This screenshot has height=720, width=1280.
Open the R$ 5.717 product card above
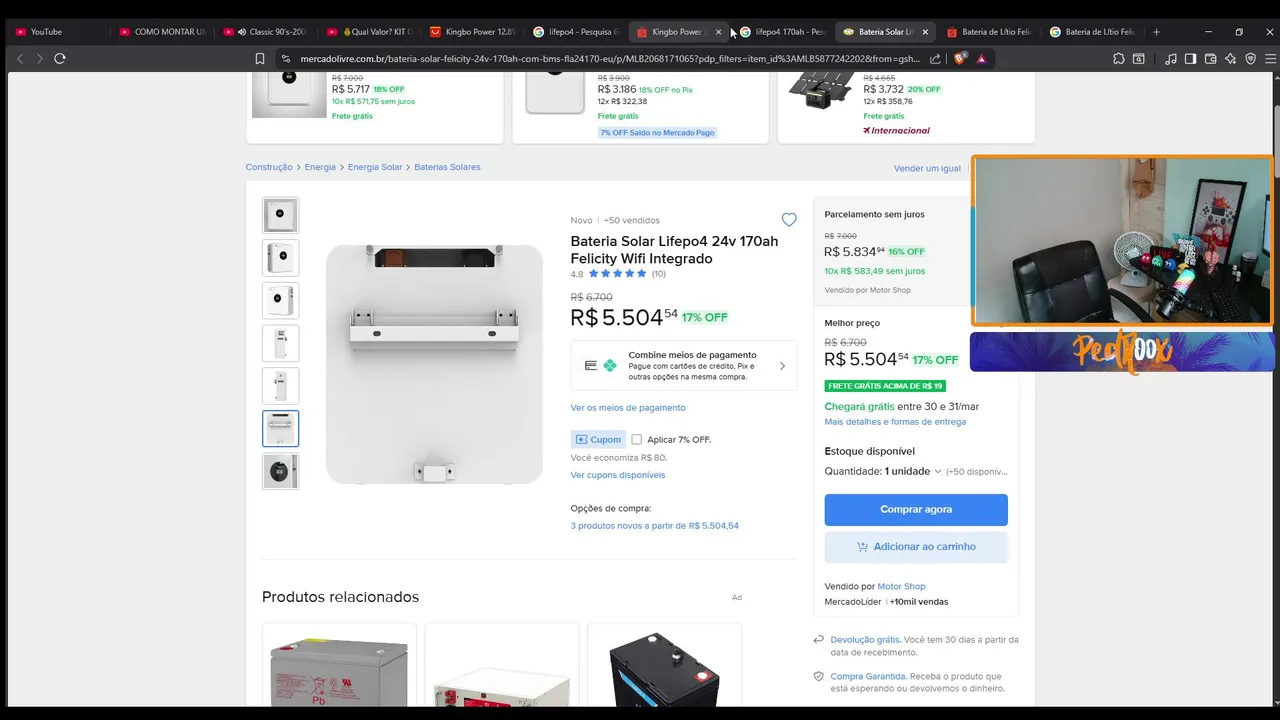(375, 108)
